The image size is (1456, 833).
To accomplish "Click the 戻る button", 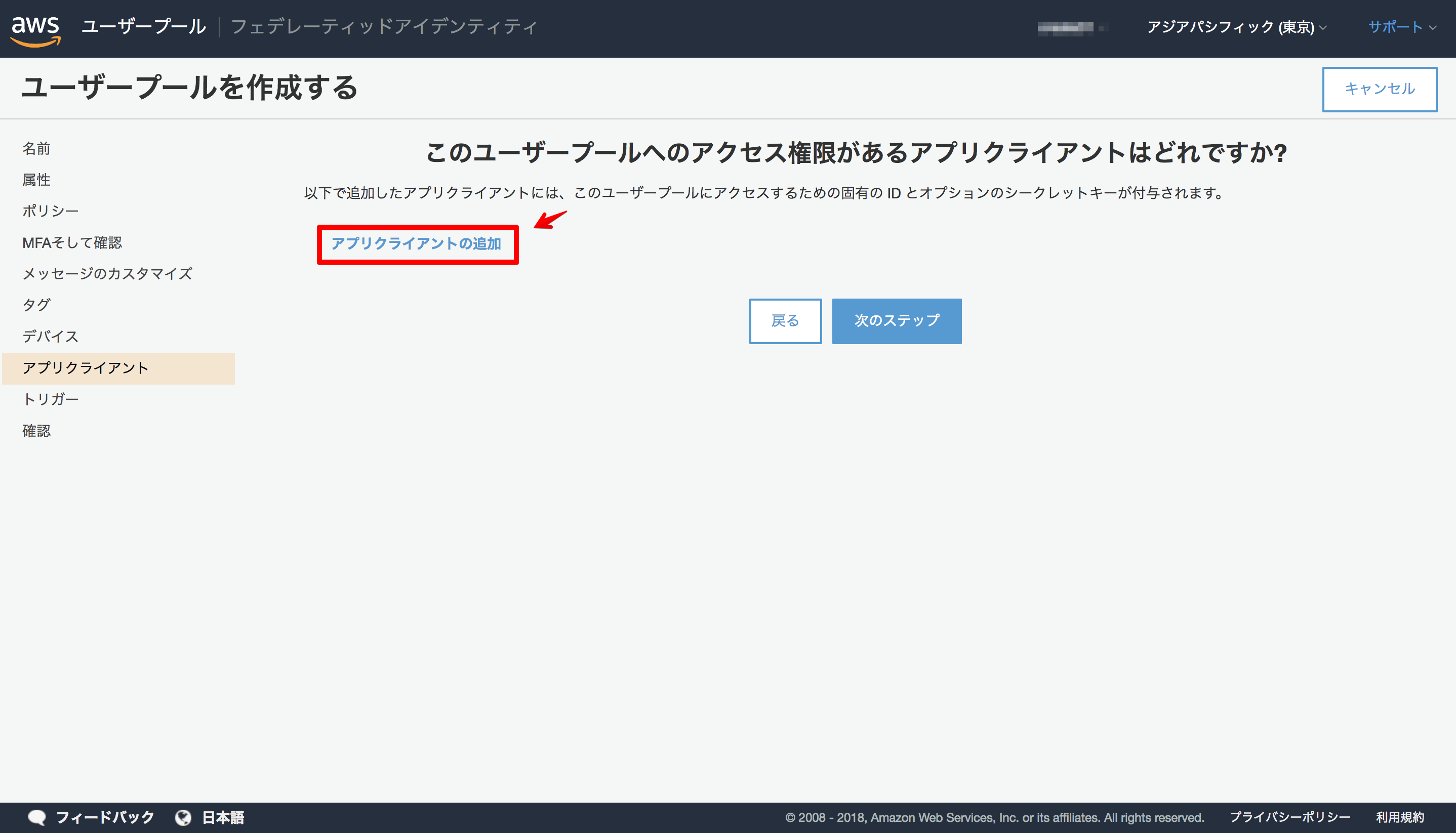I will coord(785,320).
